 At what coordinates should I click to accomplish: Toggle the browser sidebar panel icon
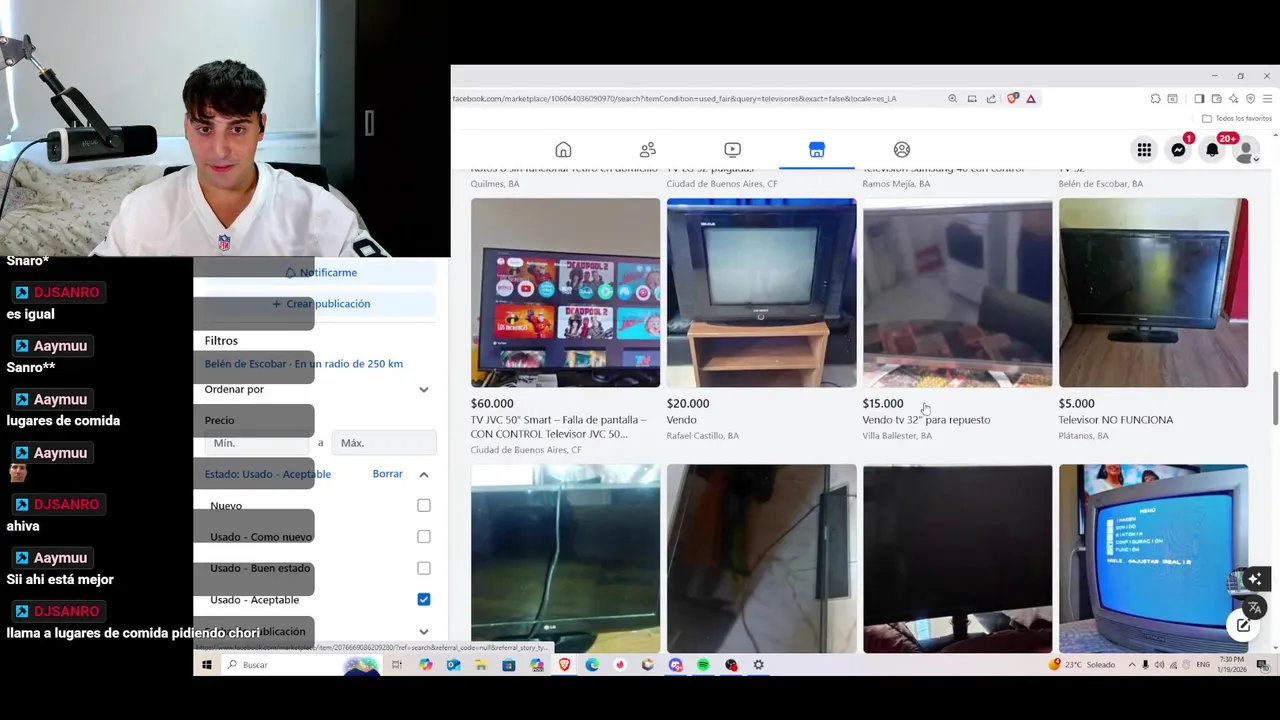pyautogui.click(x=1199, y=99)
